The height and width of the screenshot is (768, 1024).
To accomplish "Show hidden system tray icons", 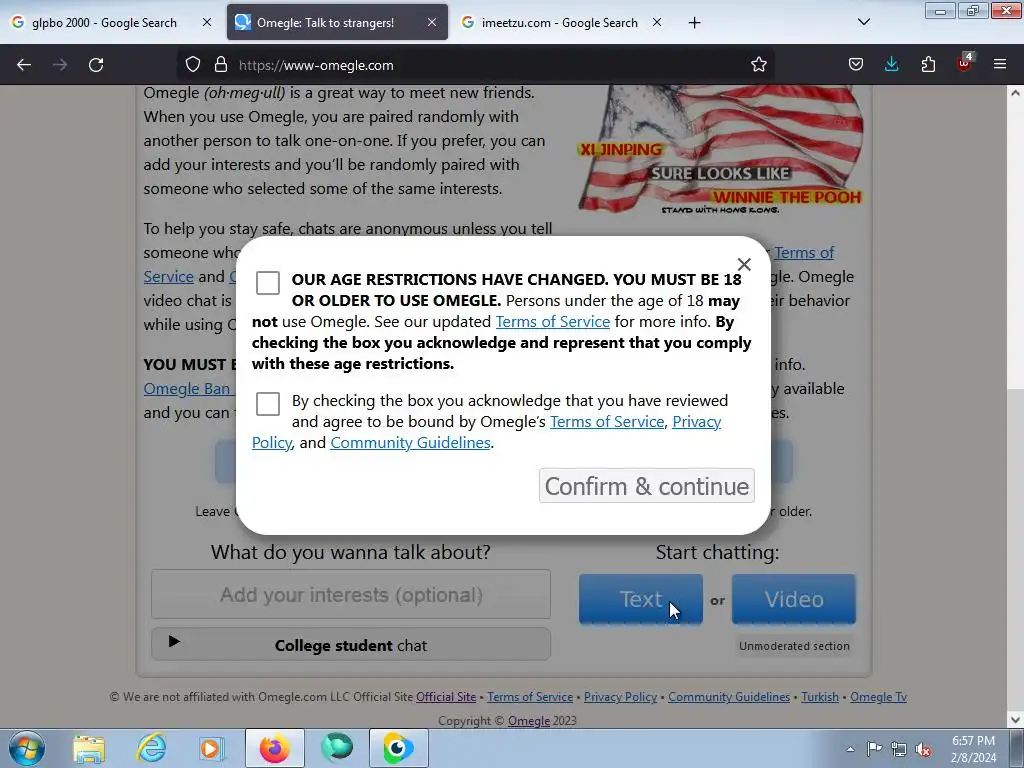I will 850,749.
